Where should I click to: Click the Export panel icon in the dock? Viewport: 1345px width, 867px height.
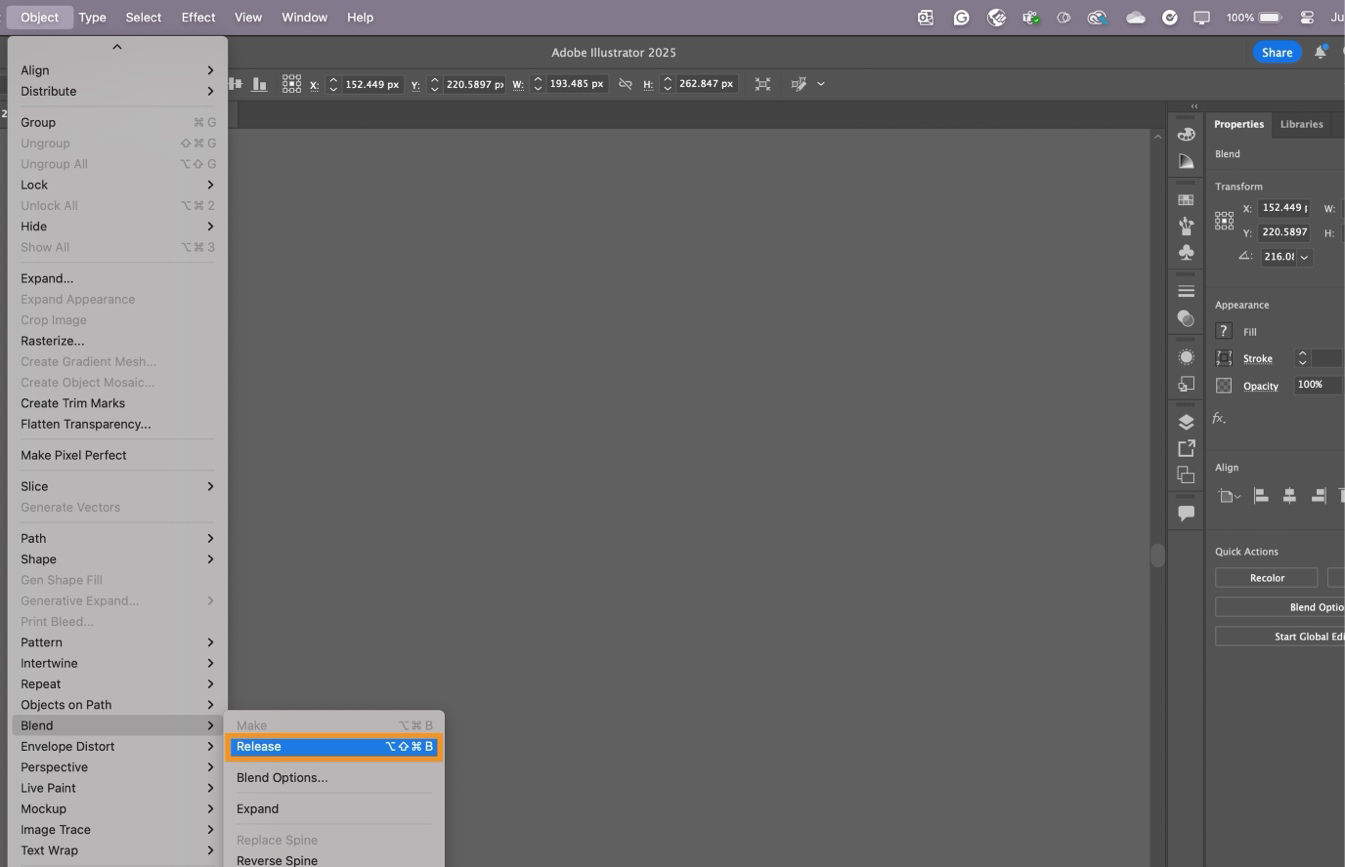1186,450
